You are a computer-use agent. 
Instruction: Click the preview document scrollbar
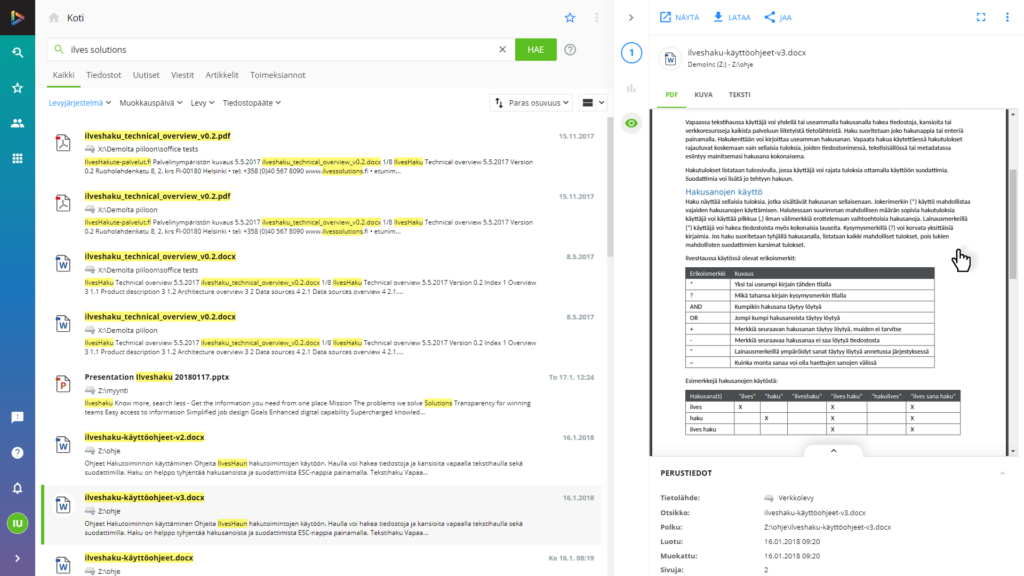(1013, 223)
